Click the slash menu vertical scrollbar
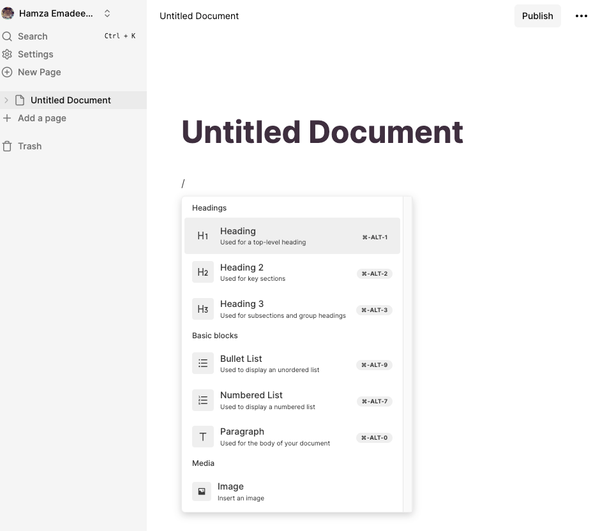 click(x=408, y=354)
